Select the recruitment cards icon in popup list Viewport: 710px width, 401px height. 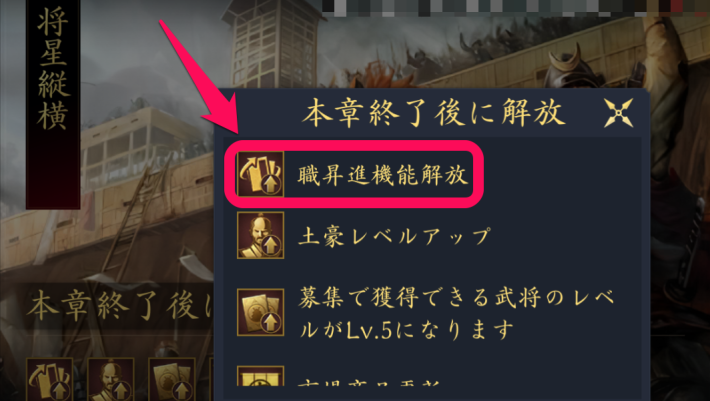pyautogui.click(x=261, y=312)
